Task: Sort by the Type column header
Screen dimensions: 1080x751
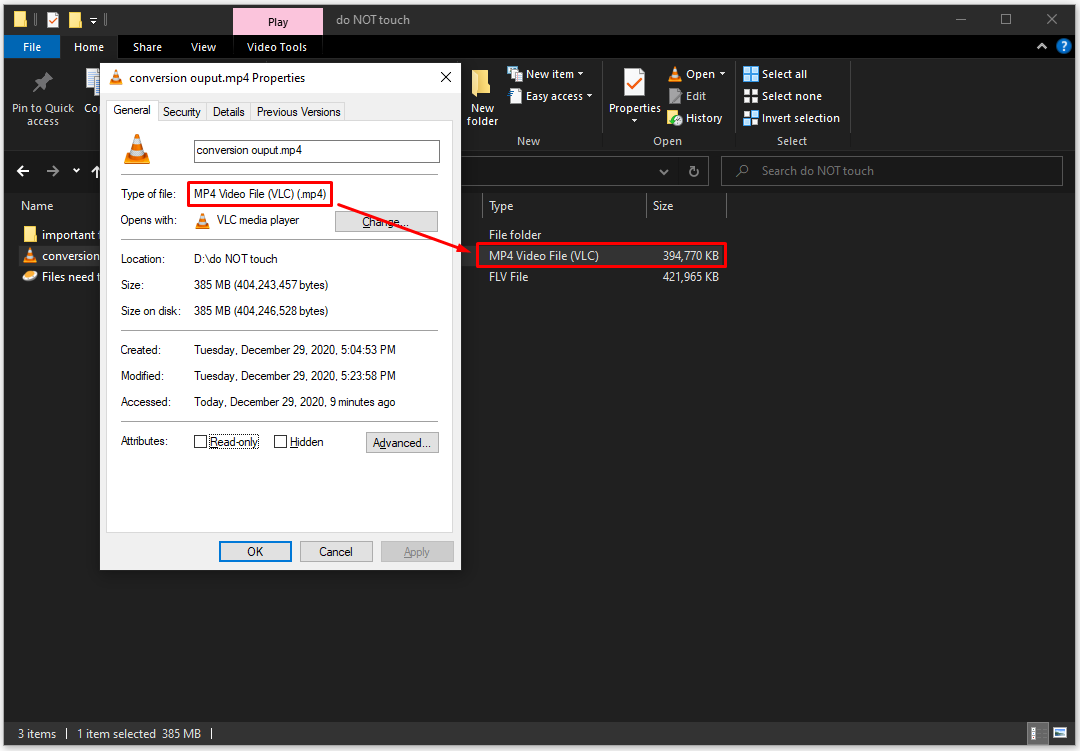Action: tap(501, 206)
